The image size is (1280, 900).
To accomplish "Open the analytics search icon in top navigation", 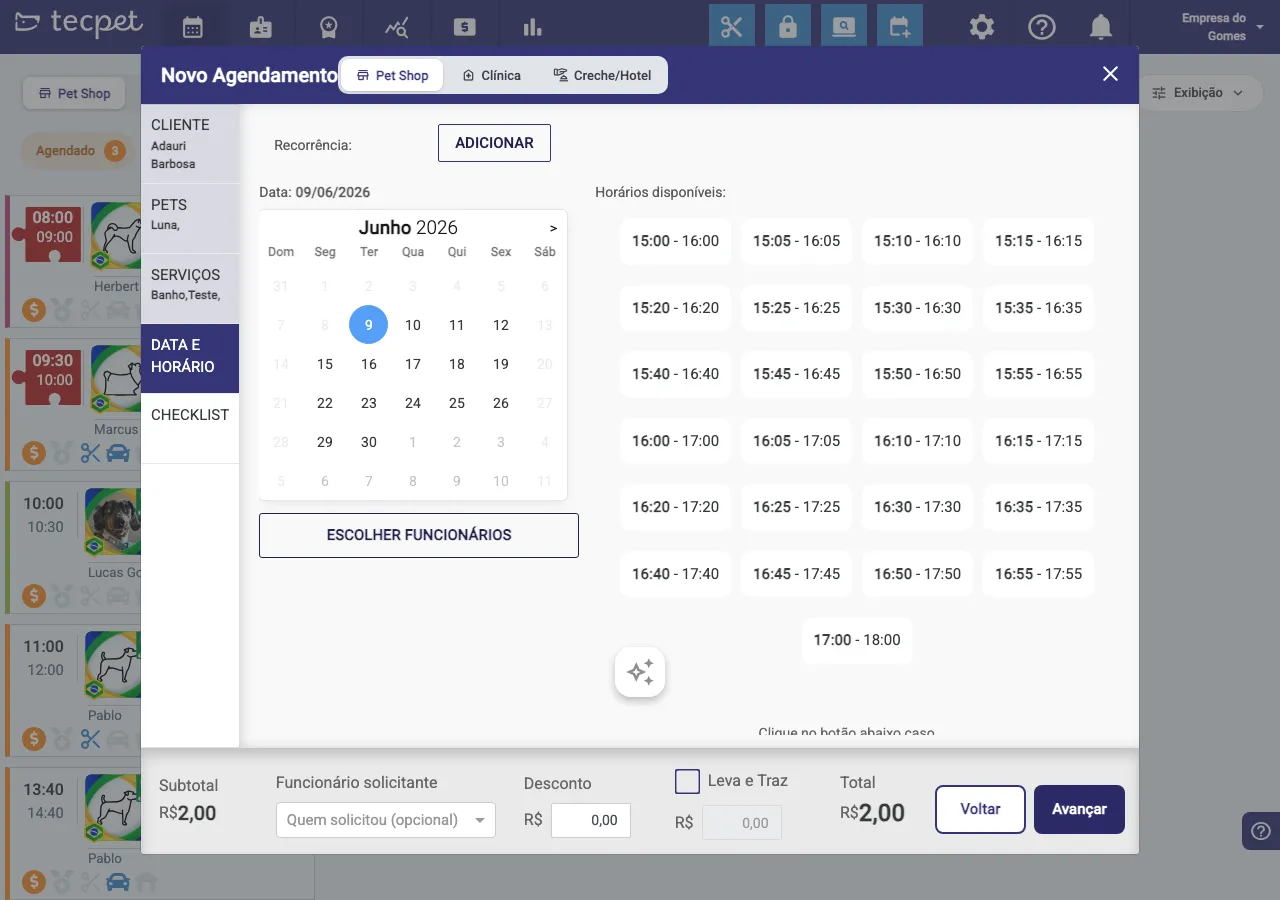I will (396, 27).
